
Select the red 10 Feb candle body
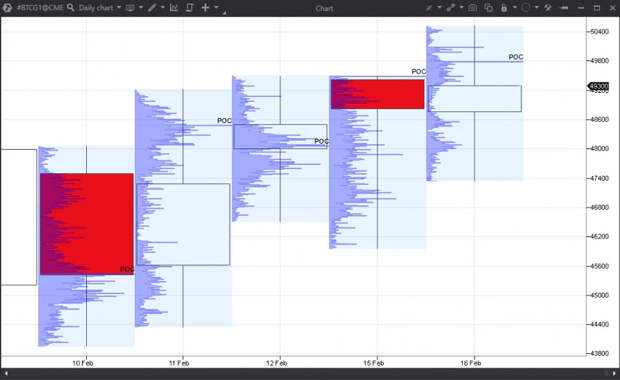(87, 224)
